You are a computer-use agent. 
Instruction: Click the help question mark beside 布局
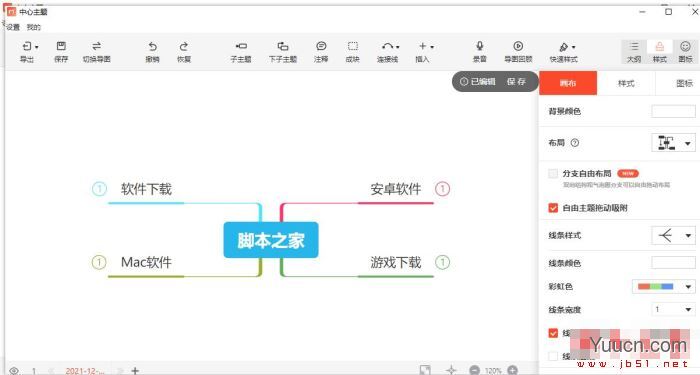[575, 143]
